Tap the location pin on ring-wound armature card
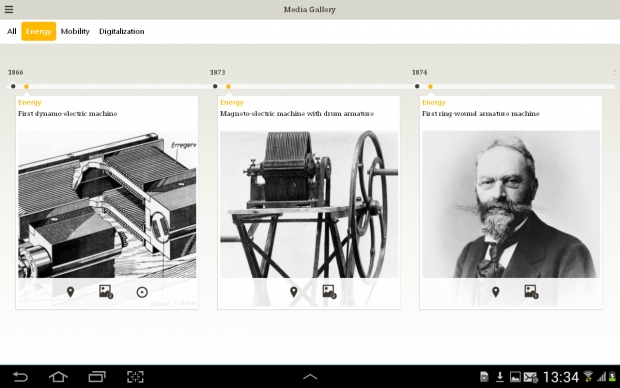 coord(495,292)
